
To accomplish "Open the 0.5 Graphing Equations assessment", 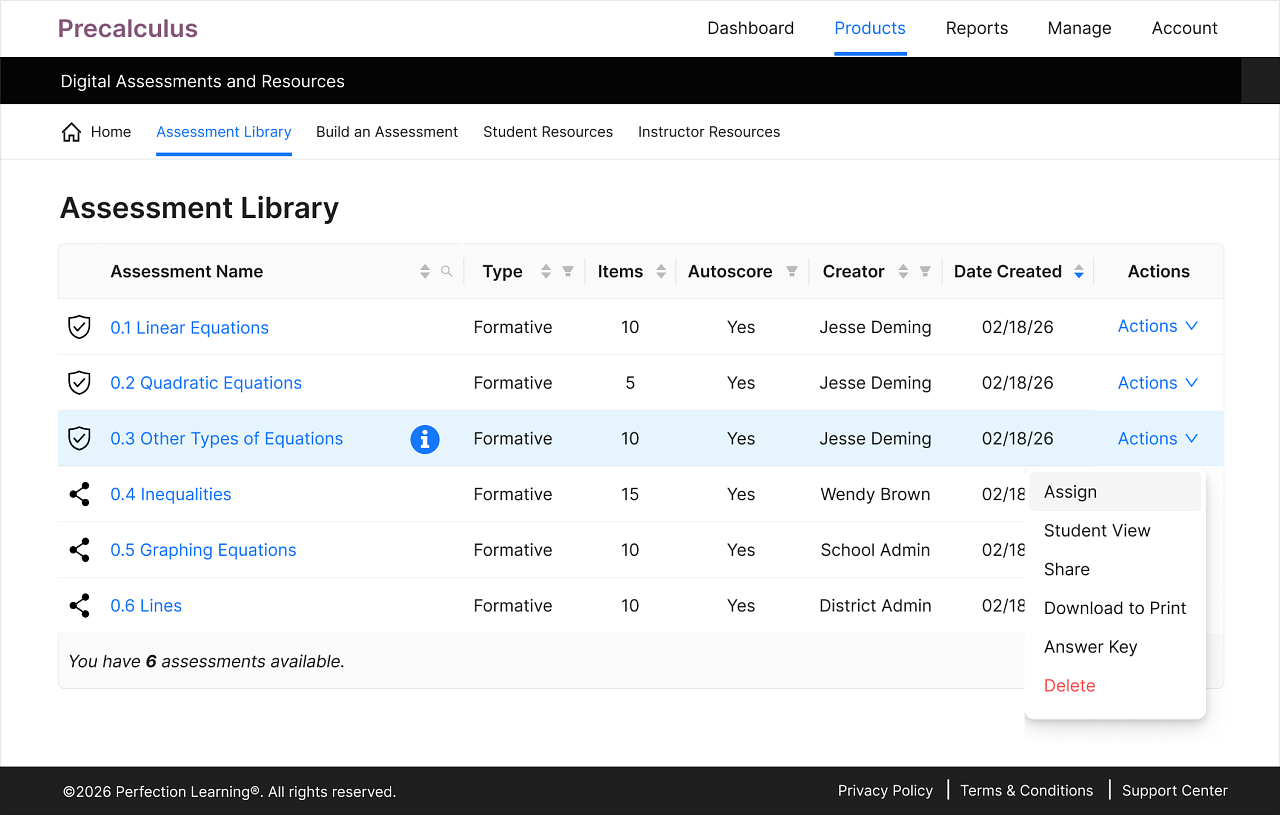I will [x=203, y=550].
